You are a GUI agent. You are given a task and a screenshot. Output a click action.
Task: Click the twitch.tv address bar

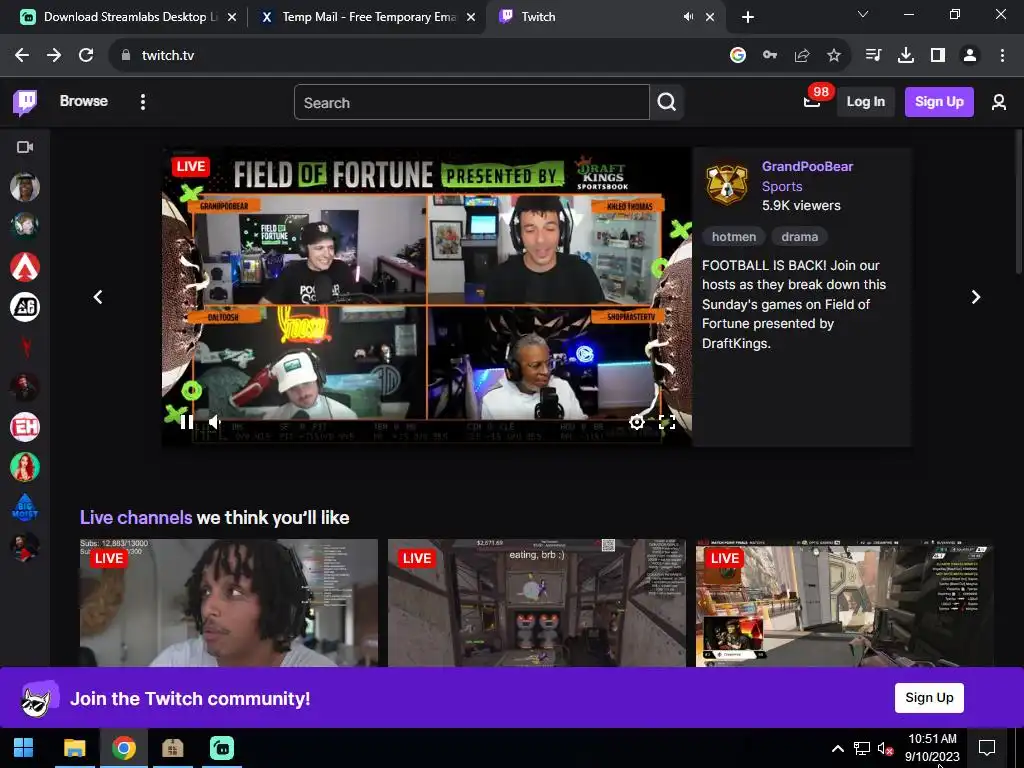point(418,56)
